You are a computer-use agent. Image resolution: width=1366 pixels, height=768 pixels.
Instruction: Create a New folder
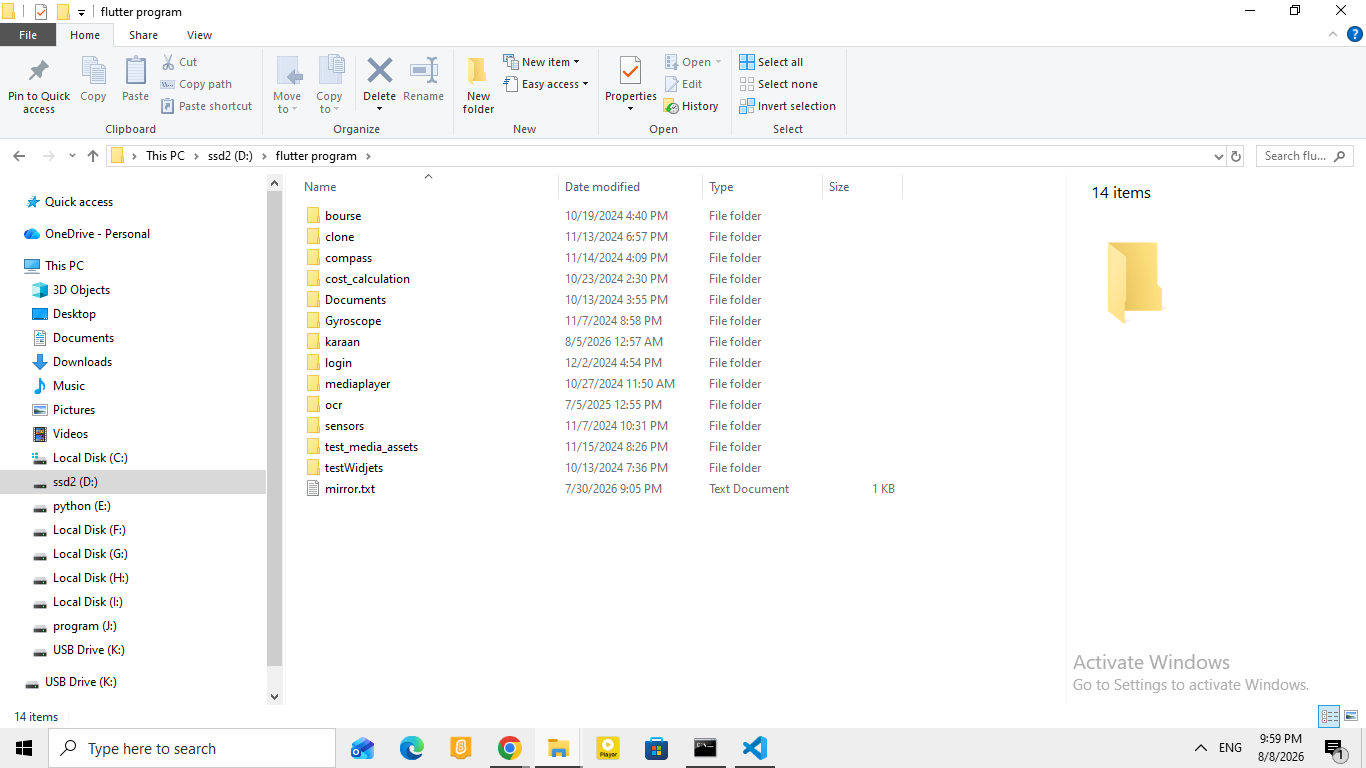(x=478, y=85)
